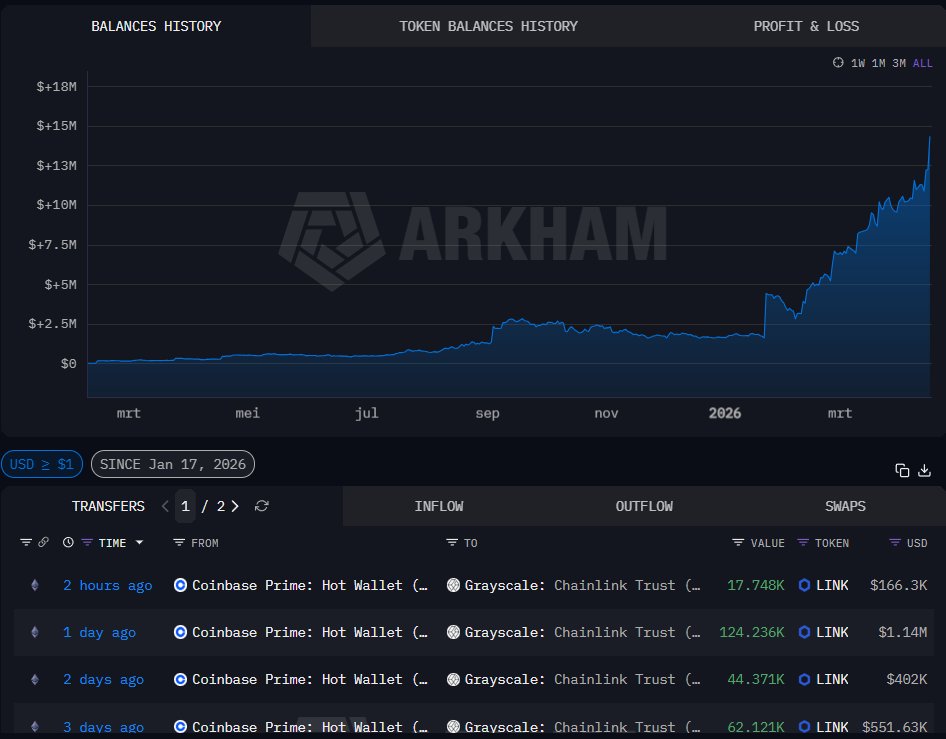Open the Profit & Loss tab
This screenshot has width=946, height=739.
[x=806, y=26]
